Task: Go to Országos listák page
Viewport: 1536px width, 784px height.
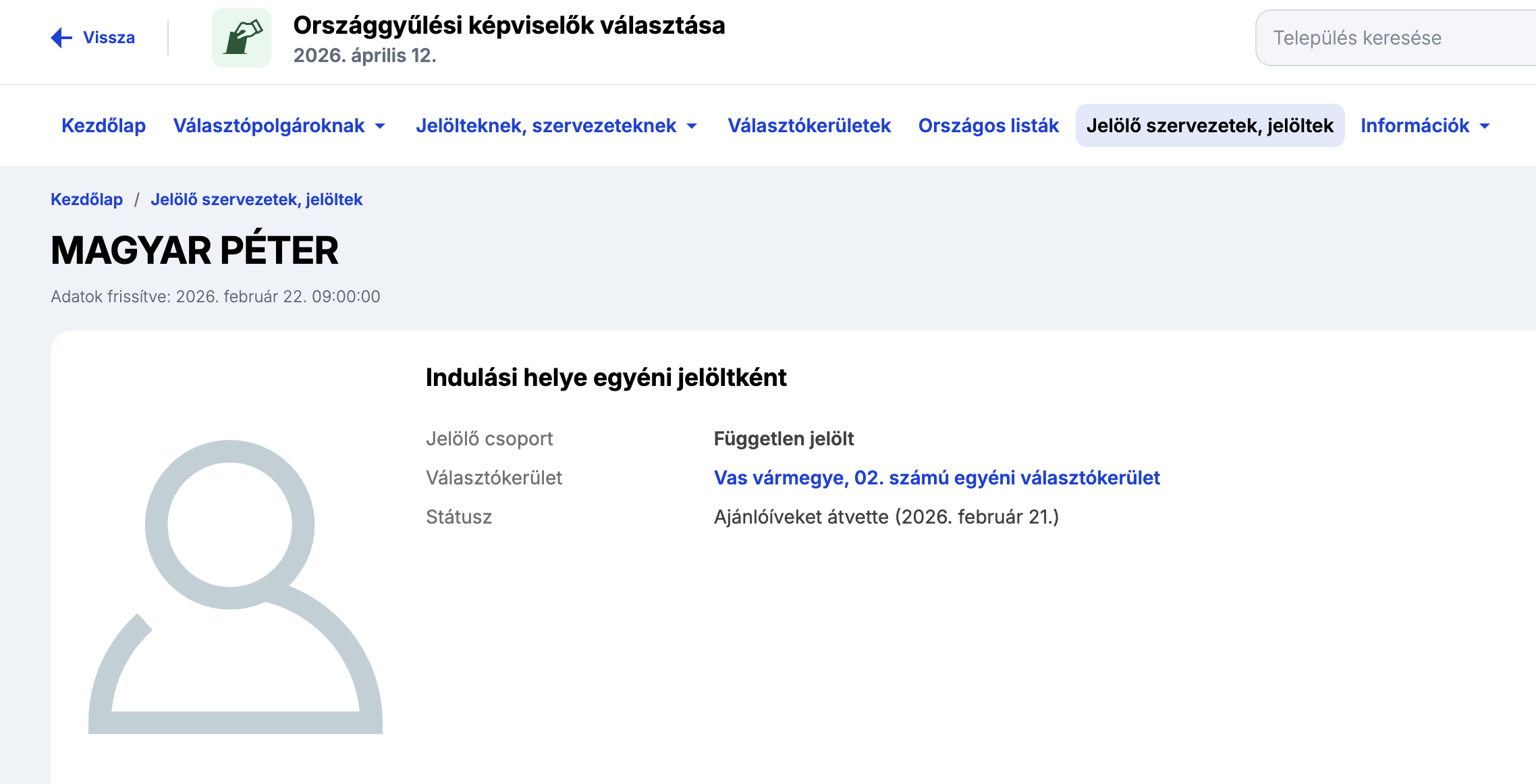Action: click(988, 125)
